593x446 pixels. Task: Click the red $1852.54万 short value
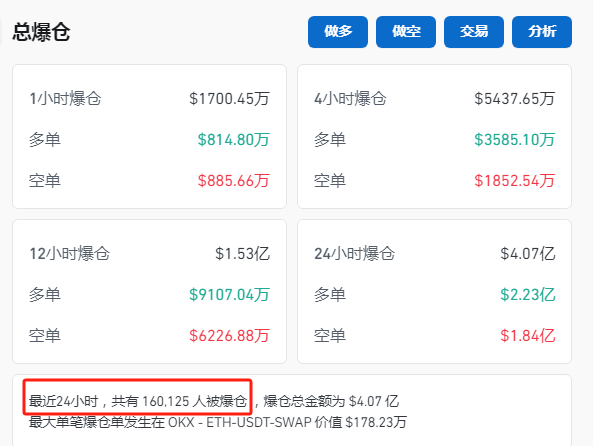point(514,180)
